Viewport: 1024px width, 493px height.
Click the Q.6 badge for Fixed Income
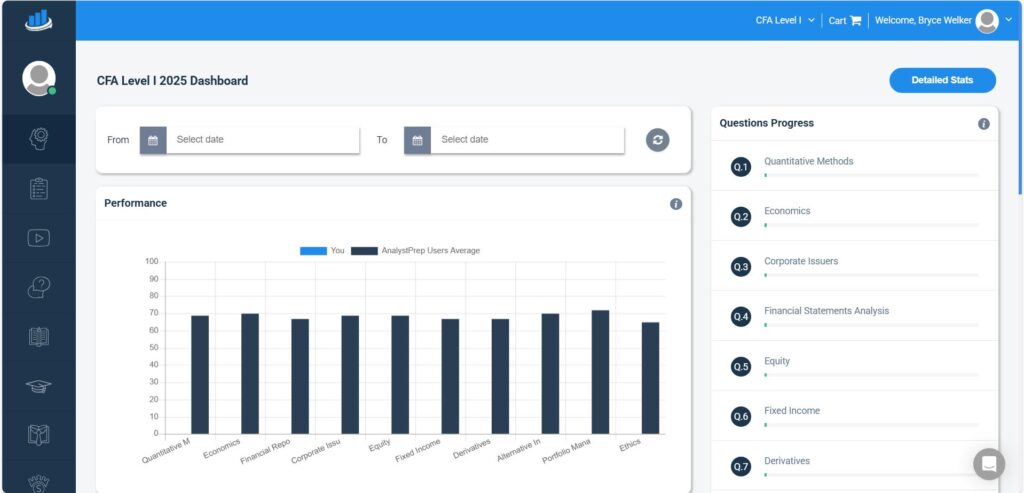[741, 417]
